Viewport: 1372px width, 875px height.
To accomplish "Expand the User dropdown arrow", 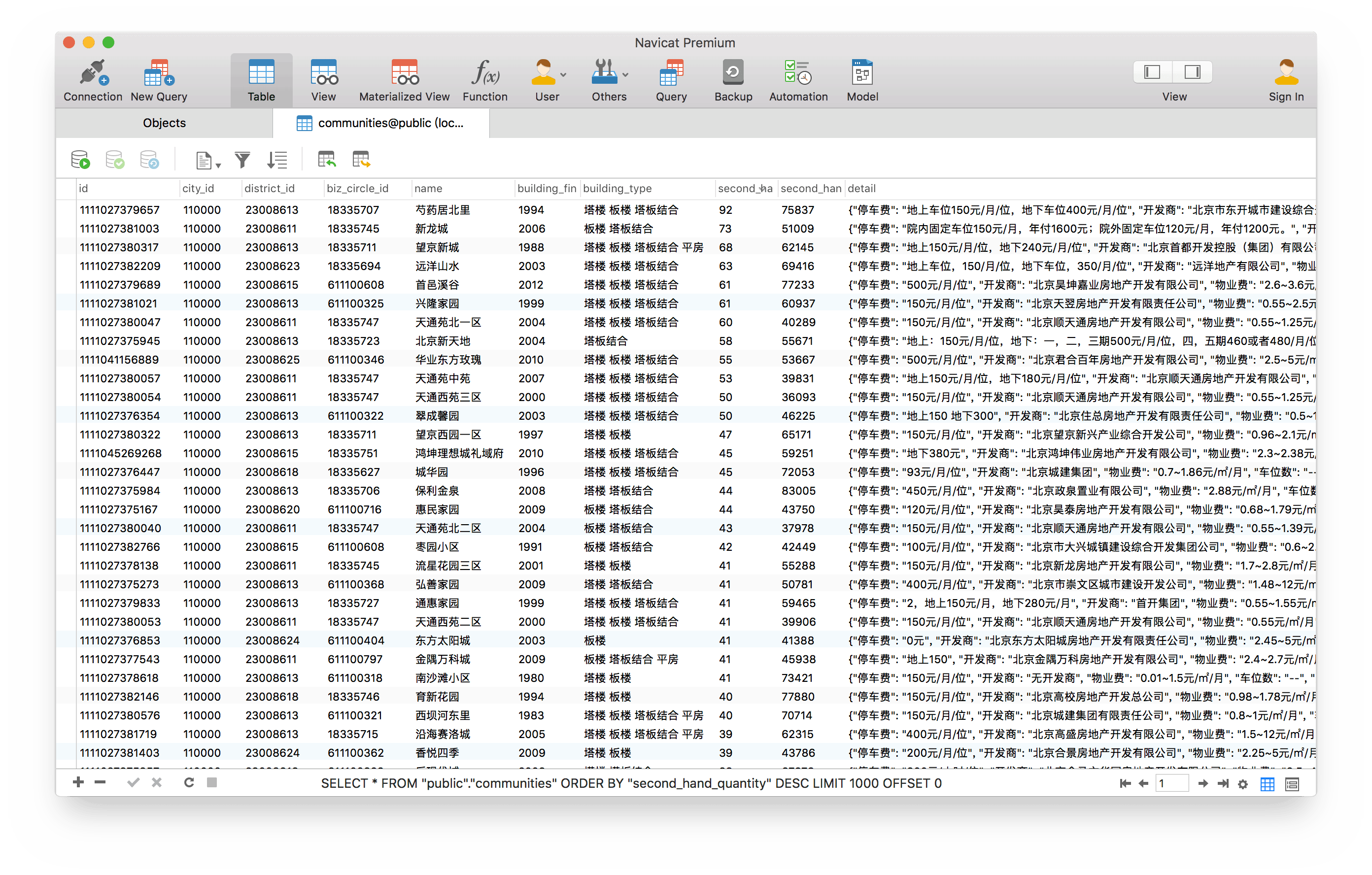I will [563, 74].
